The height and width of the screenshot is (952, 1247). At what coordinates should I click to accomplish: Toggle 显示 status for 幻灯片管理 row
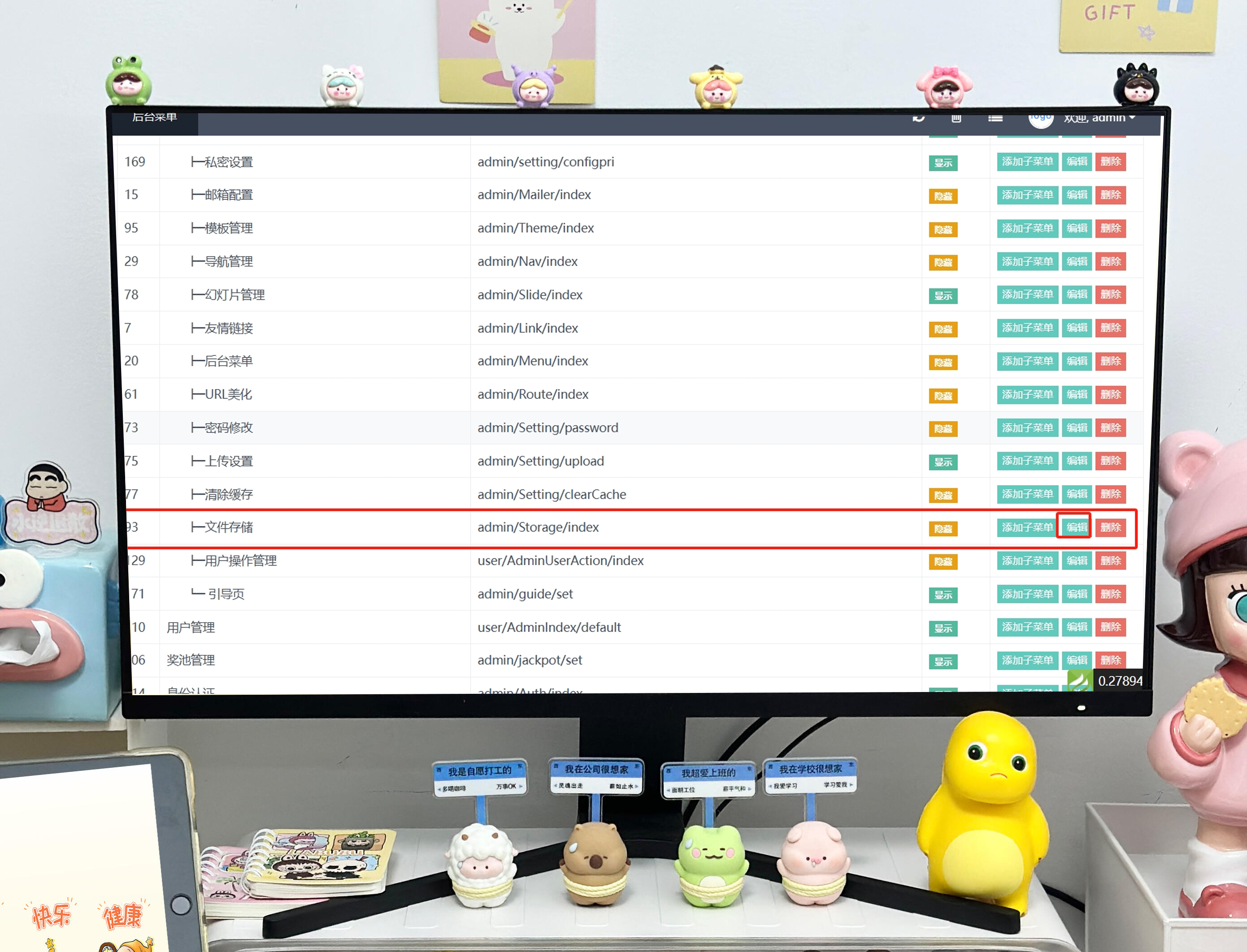(x=943, y=296)
